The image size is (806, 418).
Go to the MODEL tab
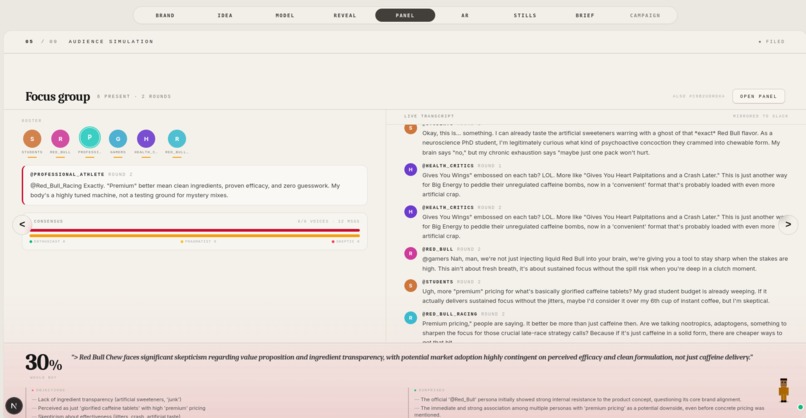click(285, 15)
